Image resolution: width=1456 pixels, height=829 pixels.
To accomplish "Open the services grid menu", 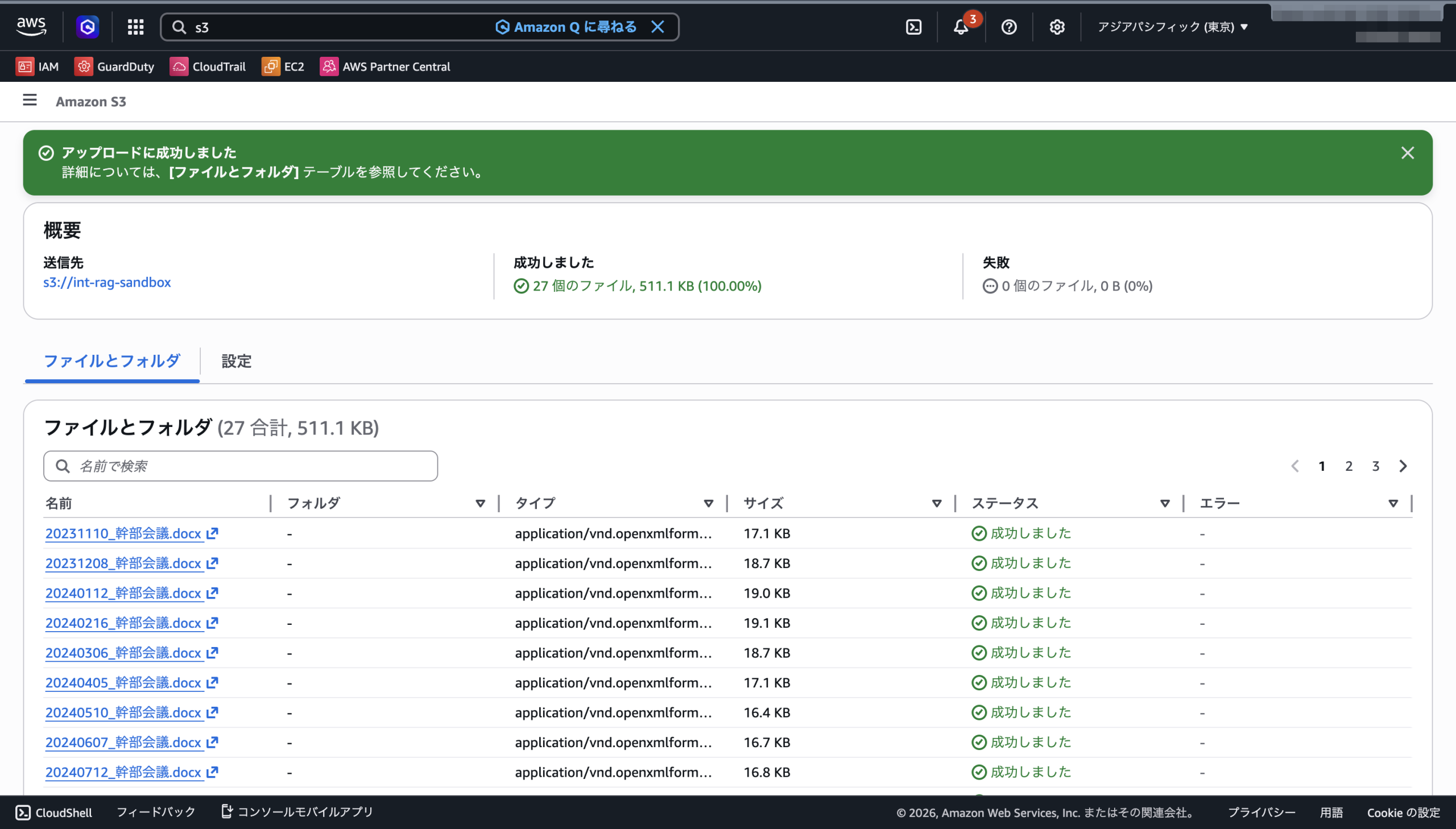I will click(x=135, y=27).
